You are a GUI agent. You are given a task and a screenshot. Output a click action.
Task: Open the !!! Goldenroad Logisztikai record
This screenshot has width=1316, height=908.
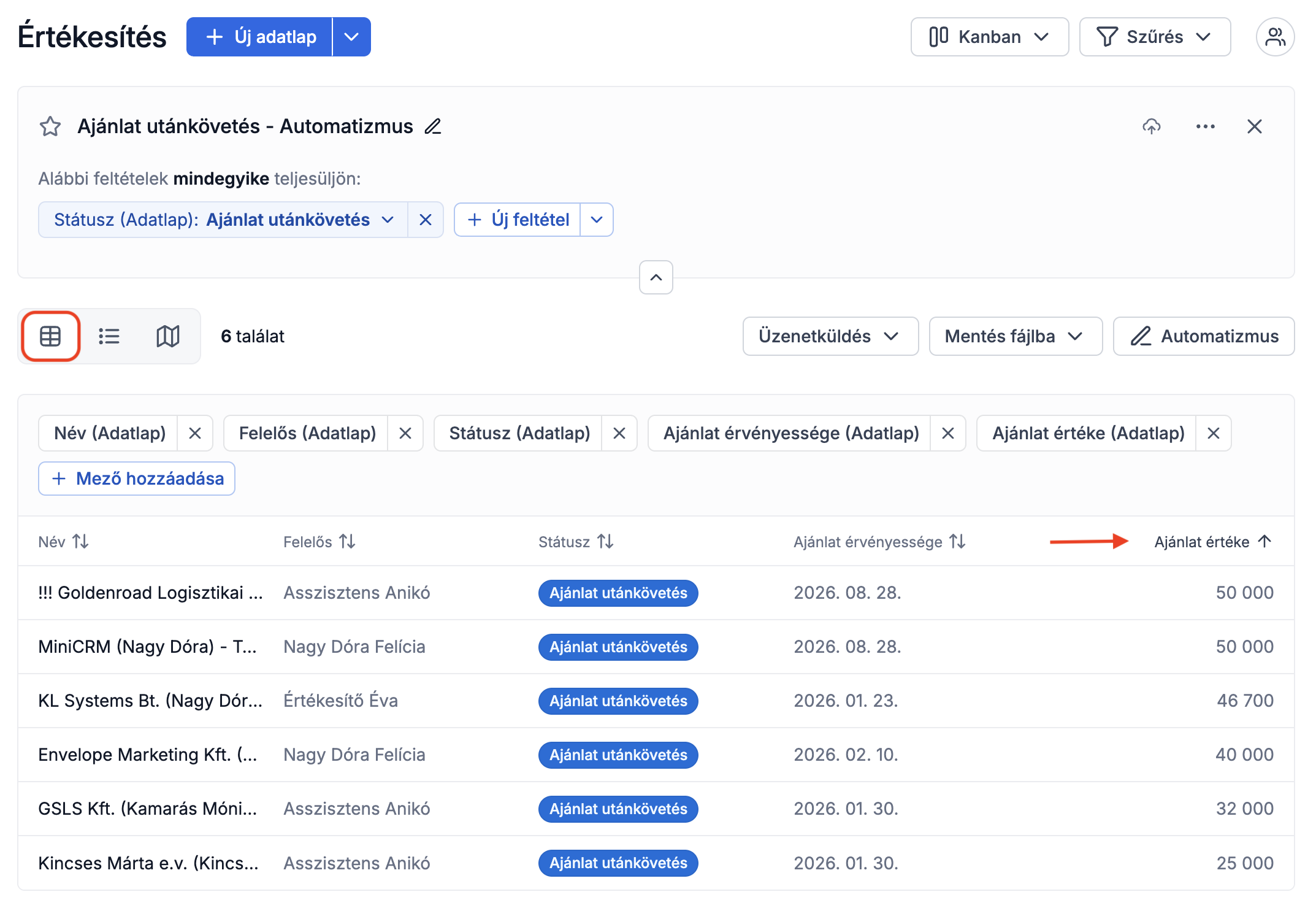coord(150,593)
